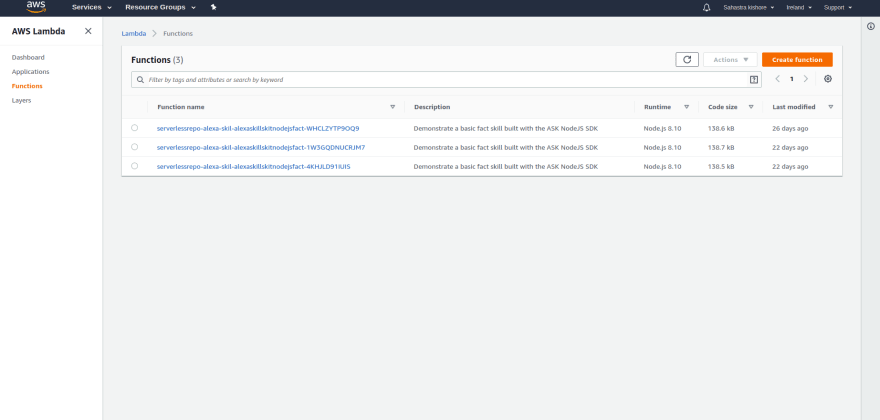Image resolution: width=880 pixels, height=420 pixels.
Task: Go to Applications in sidebar
Action: pyautogui.click(x=30, y=72)
